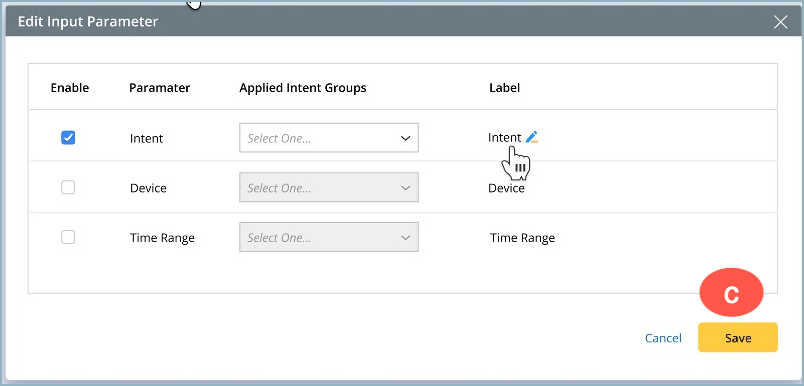Click the Paramater column header
The width and height of the screenshot is (804, 386).
159,88
